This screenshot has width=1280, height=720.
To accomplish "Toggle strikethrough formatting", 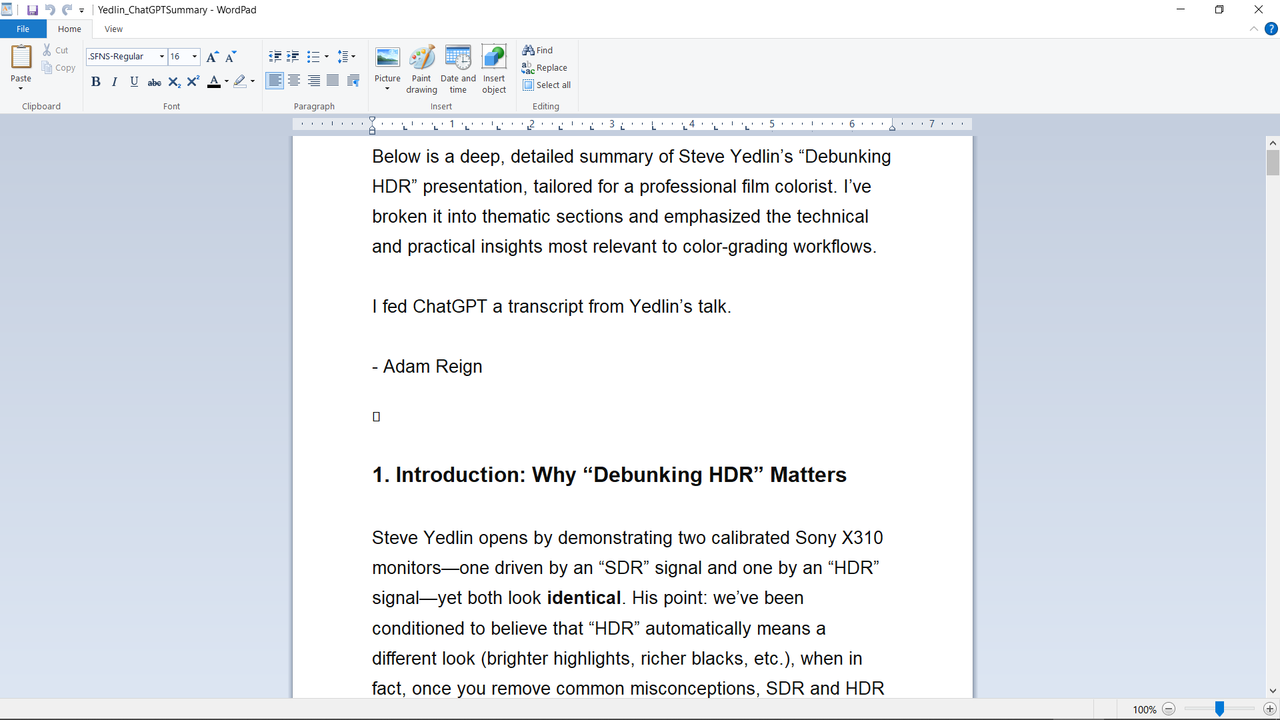I will point(154,82).
